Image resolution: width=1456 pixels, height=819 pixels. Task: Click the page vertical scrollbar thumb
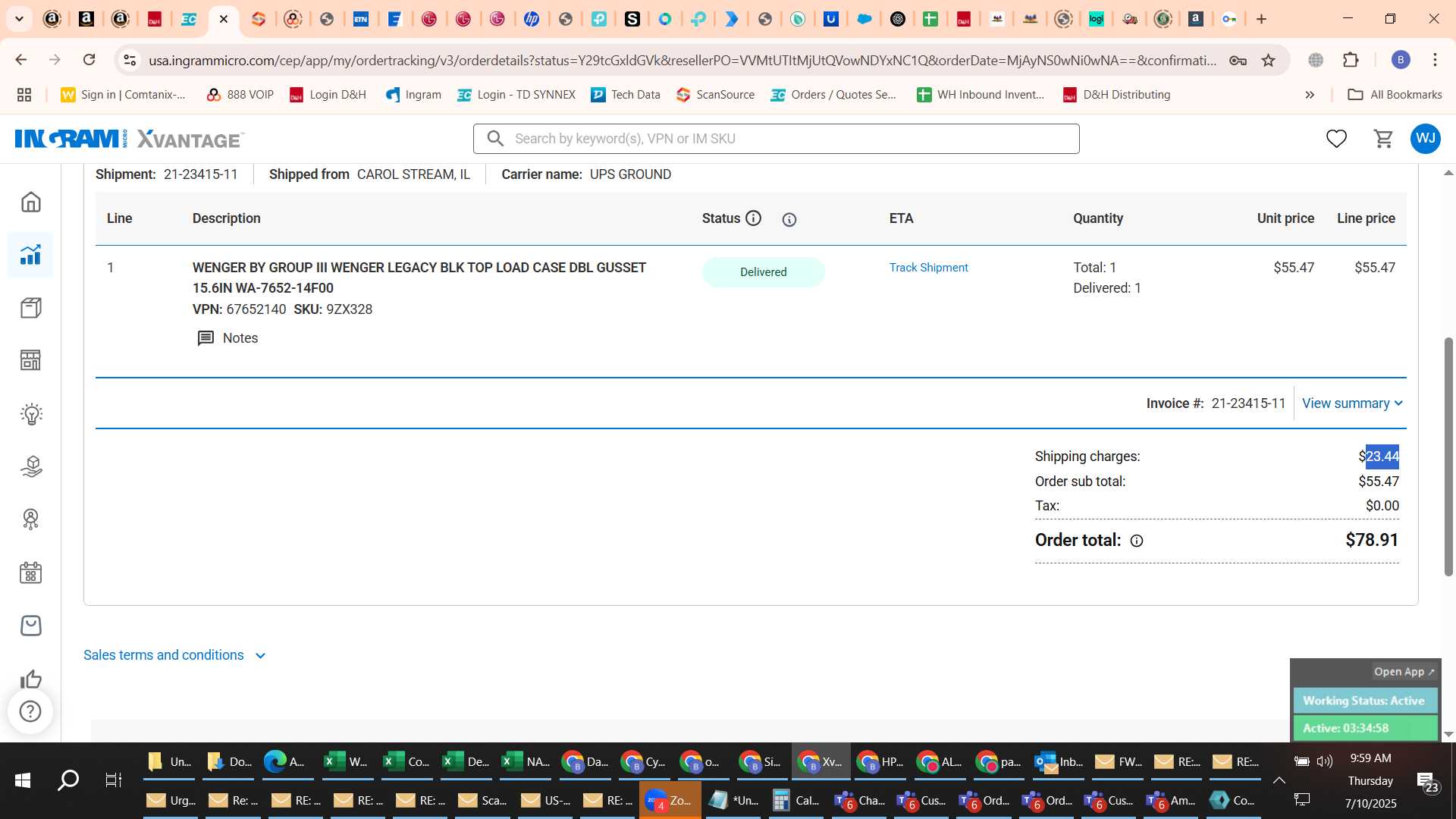1448,455
